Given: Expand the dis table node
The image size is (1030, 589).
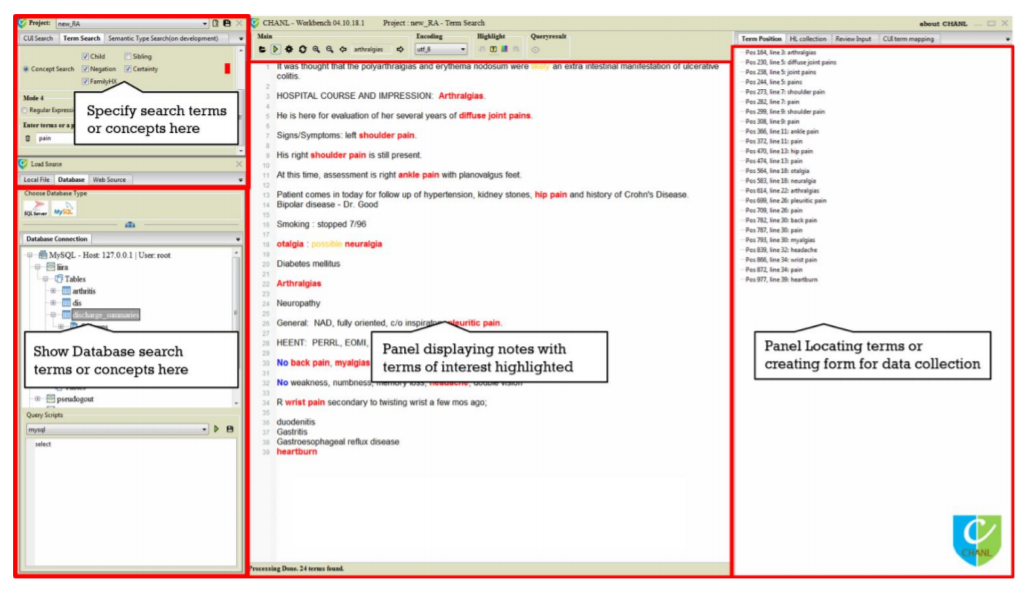Looking at the screenshot, I should 53,303.
